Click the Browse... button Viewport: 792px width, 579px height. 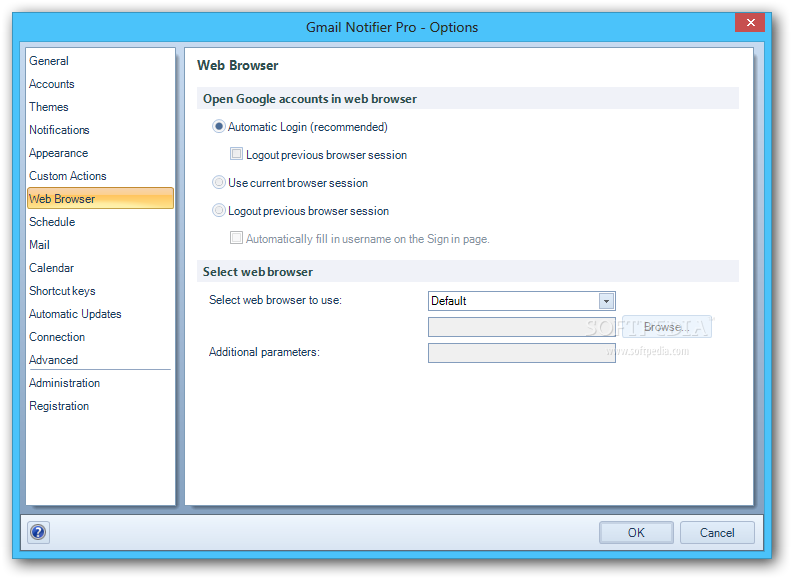point(667,327)
